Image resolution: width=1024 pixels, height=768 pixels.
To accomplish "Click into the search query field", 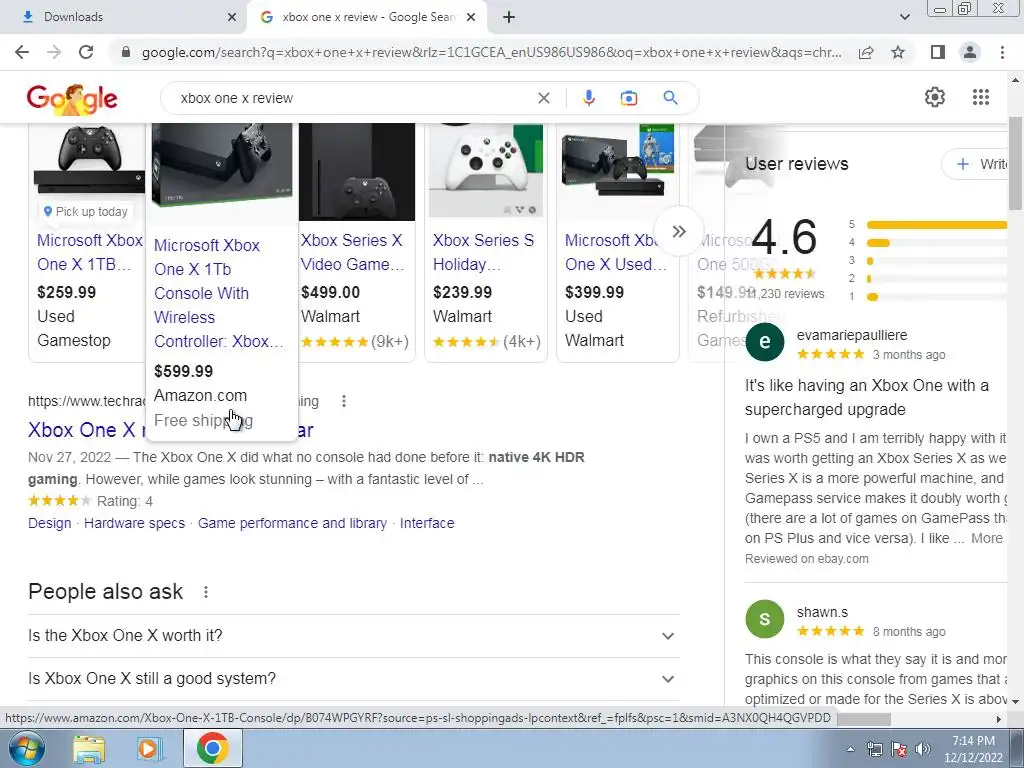I will point(353,98).
